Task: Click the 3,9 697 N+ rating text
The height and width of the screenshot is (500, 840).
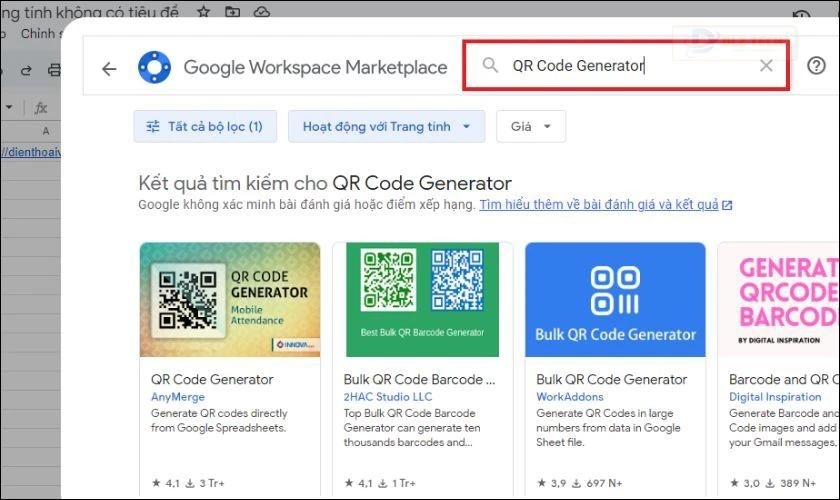Action: [580, 483]
